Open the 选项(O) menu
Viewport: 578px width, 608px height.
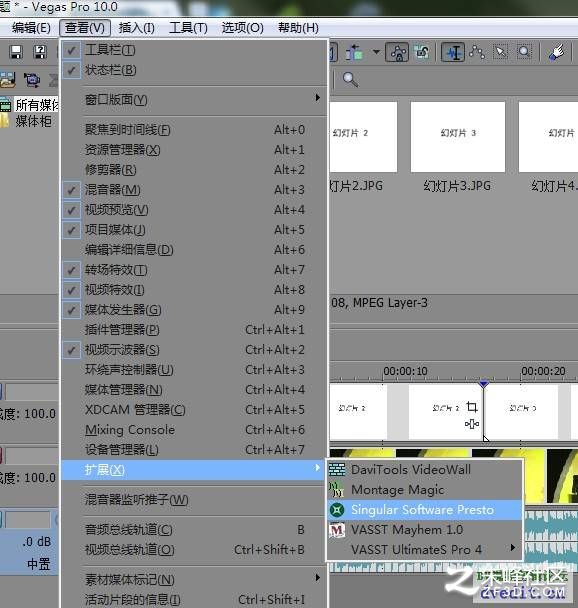pyautogui.click(x=243, y=28)
